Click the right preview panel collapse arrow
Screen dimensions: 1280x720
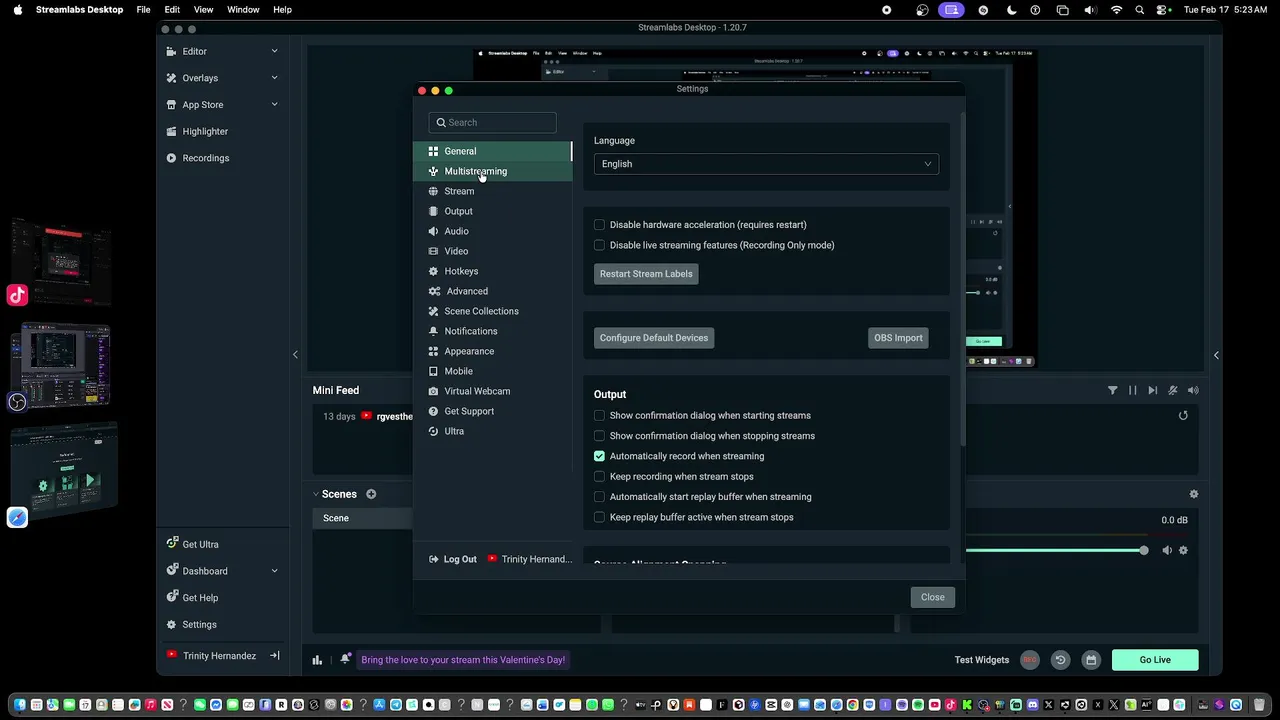1216,355
